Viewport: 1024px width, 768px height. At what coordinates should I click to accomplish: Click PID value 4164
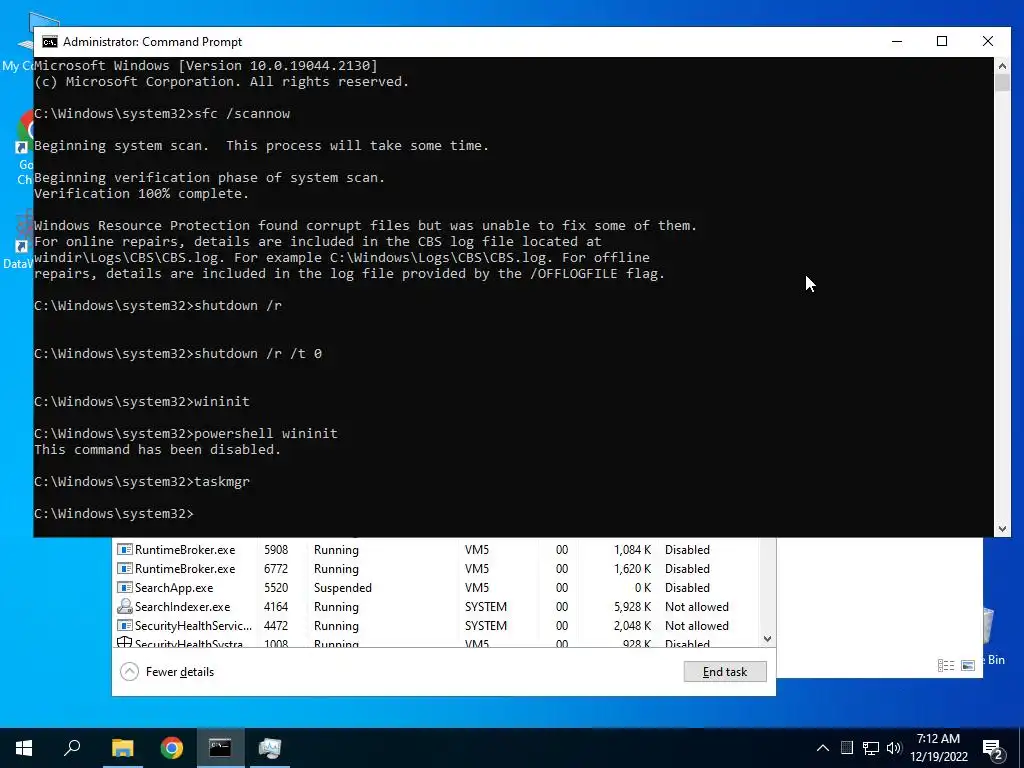click(276, 607)
